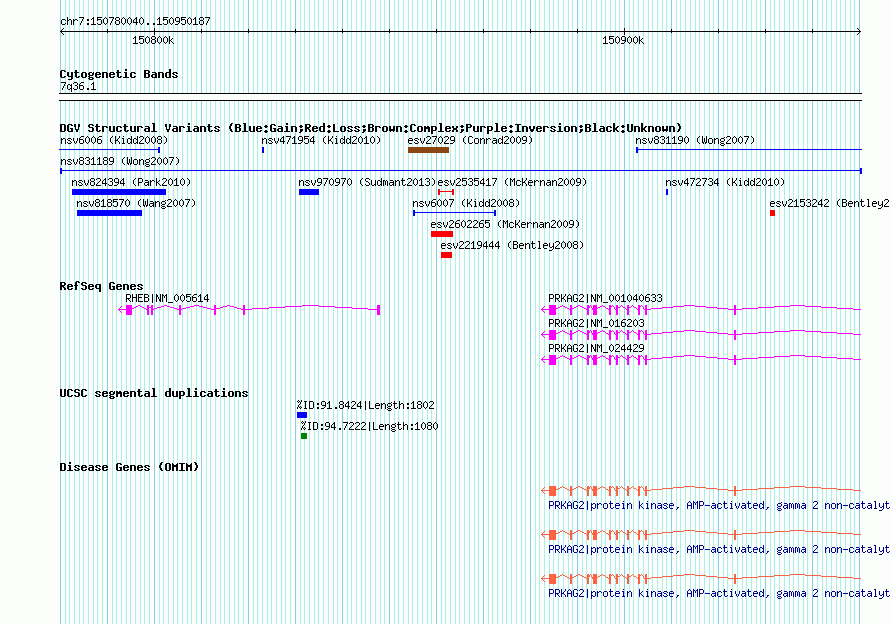Screen dimensions: 890x624
Task: Click the red esv2602265 loss bar
Action: coord(442,234)
